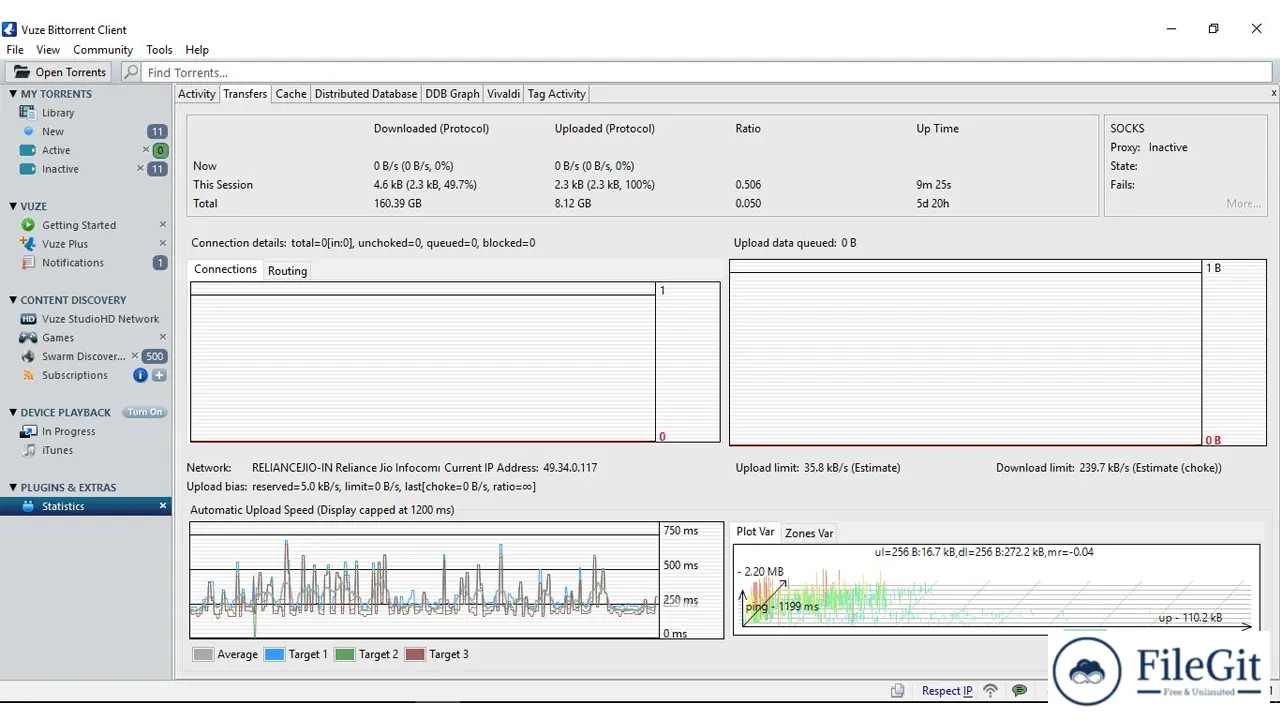Screen dimensions: 1280x720
Task: Click the Vuze Plus frog icon
Action: [28, 244]
